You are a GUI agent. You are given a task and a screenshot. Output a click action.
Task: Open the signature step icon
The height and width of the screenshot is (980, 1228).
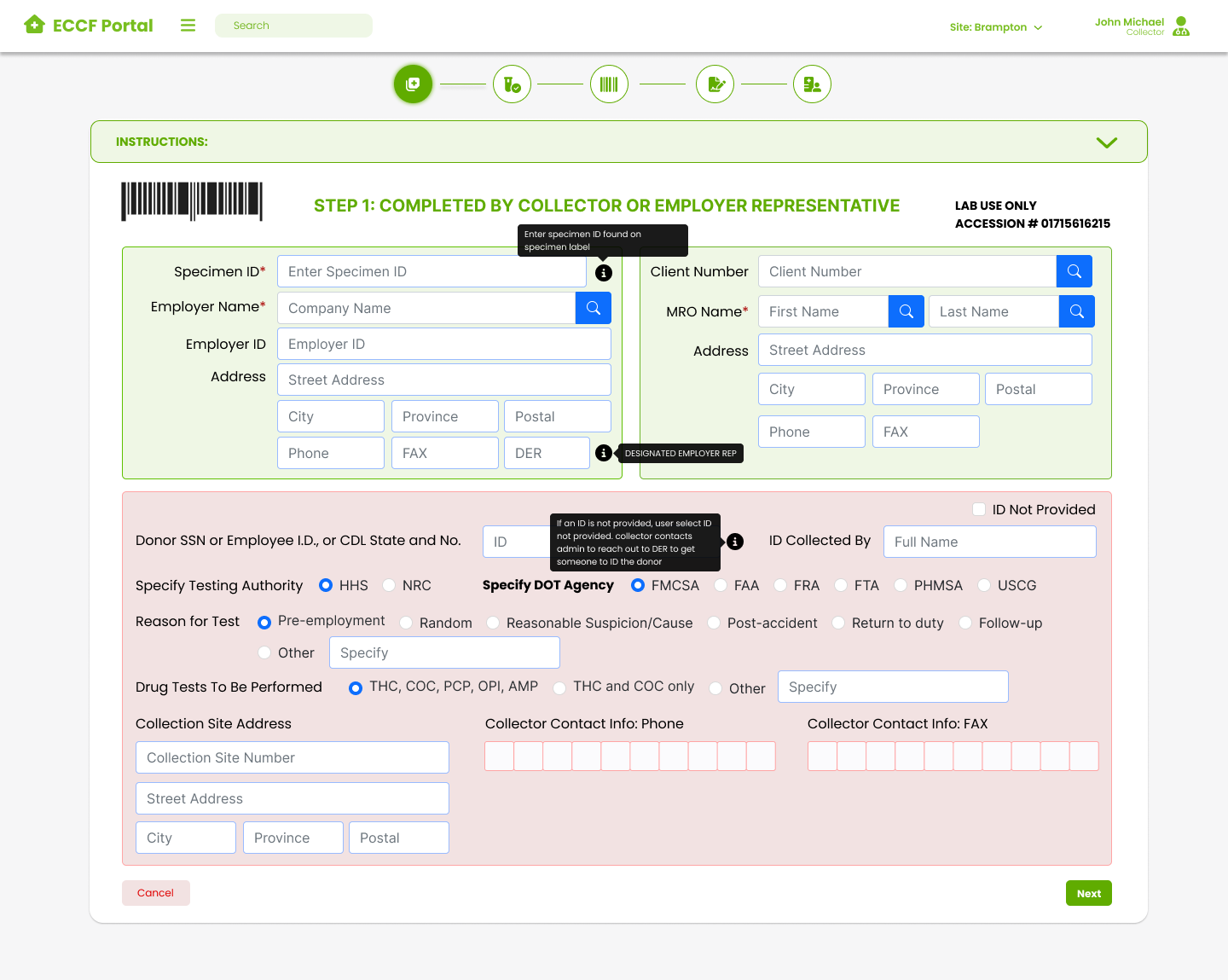tap(715, 84)
